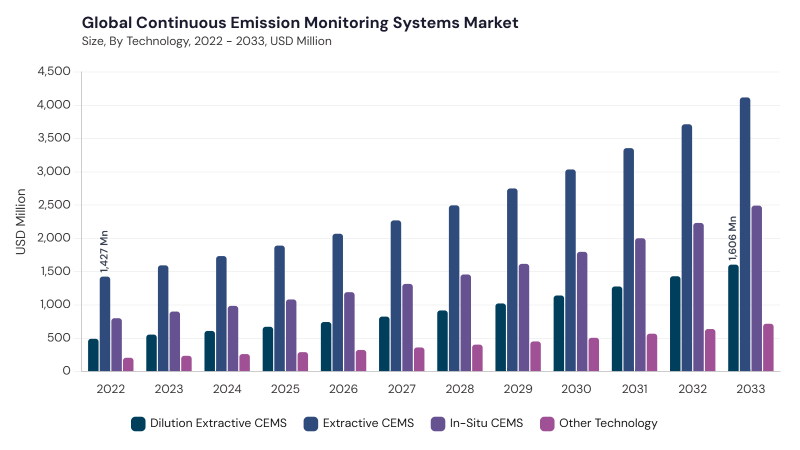
Task: Click the 2031 Dilution Extractive CEMS bar
Action: 617,329
